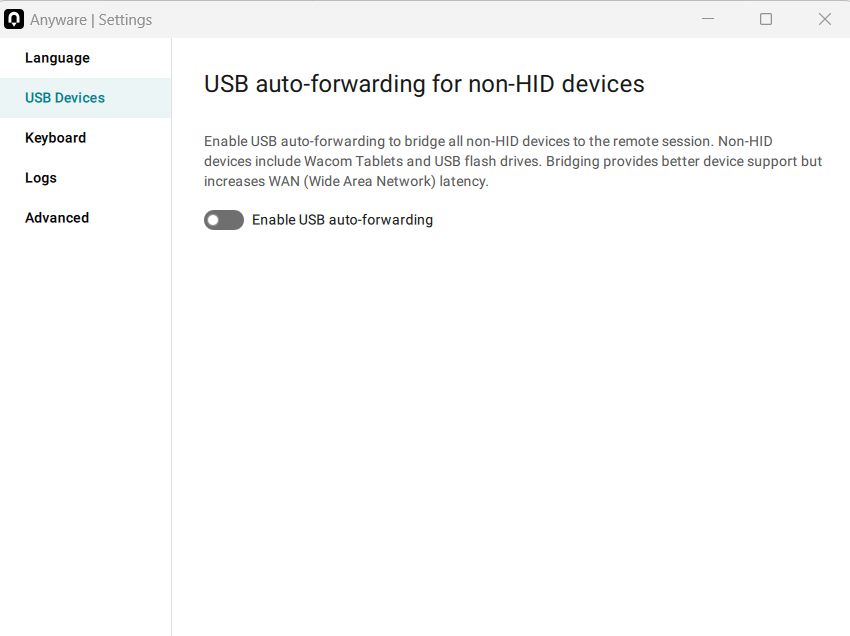Click the 'USB auto-forwarding for non-HID devices' heading
This screenshot has width=850, height=636.
click(424, 84)
